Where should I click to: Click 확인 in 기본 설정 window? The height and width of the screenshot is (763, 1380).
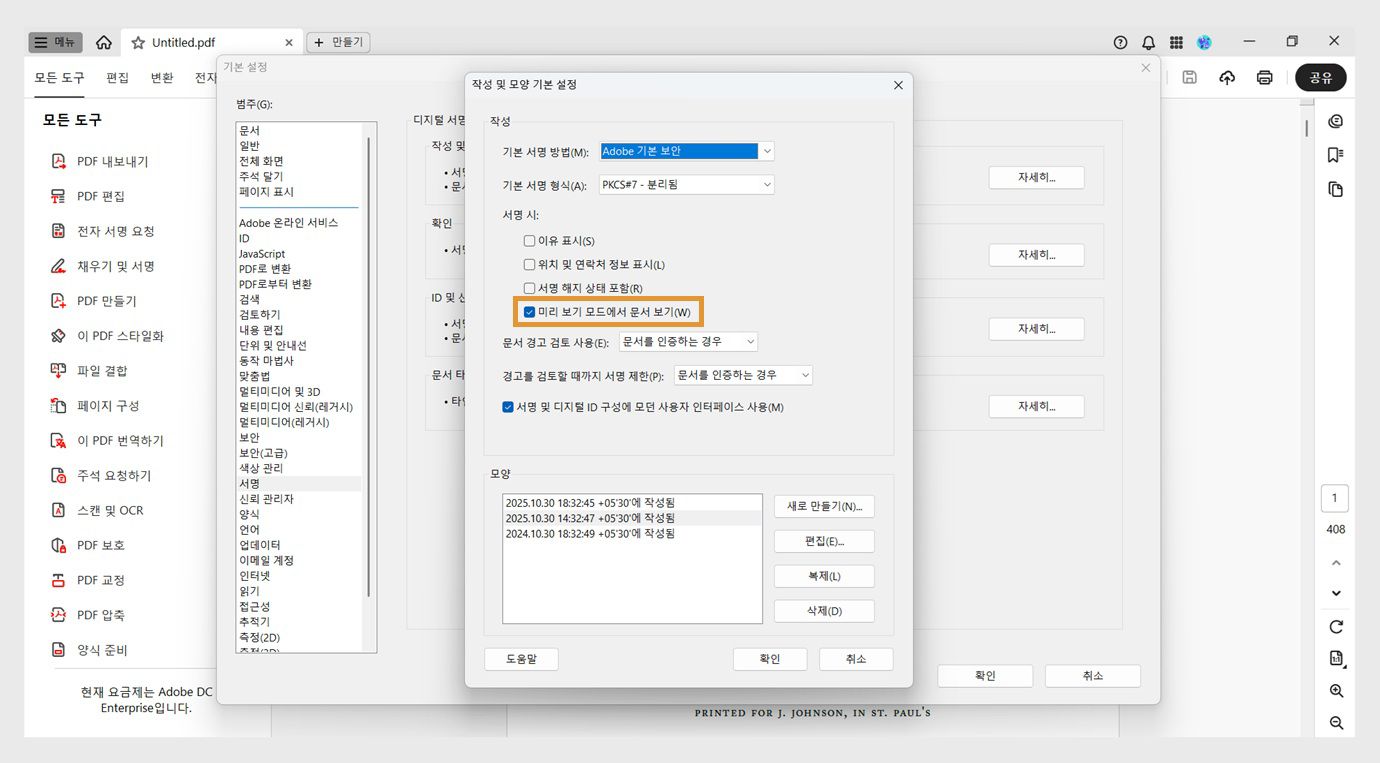coord(985,676)
